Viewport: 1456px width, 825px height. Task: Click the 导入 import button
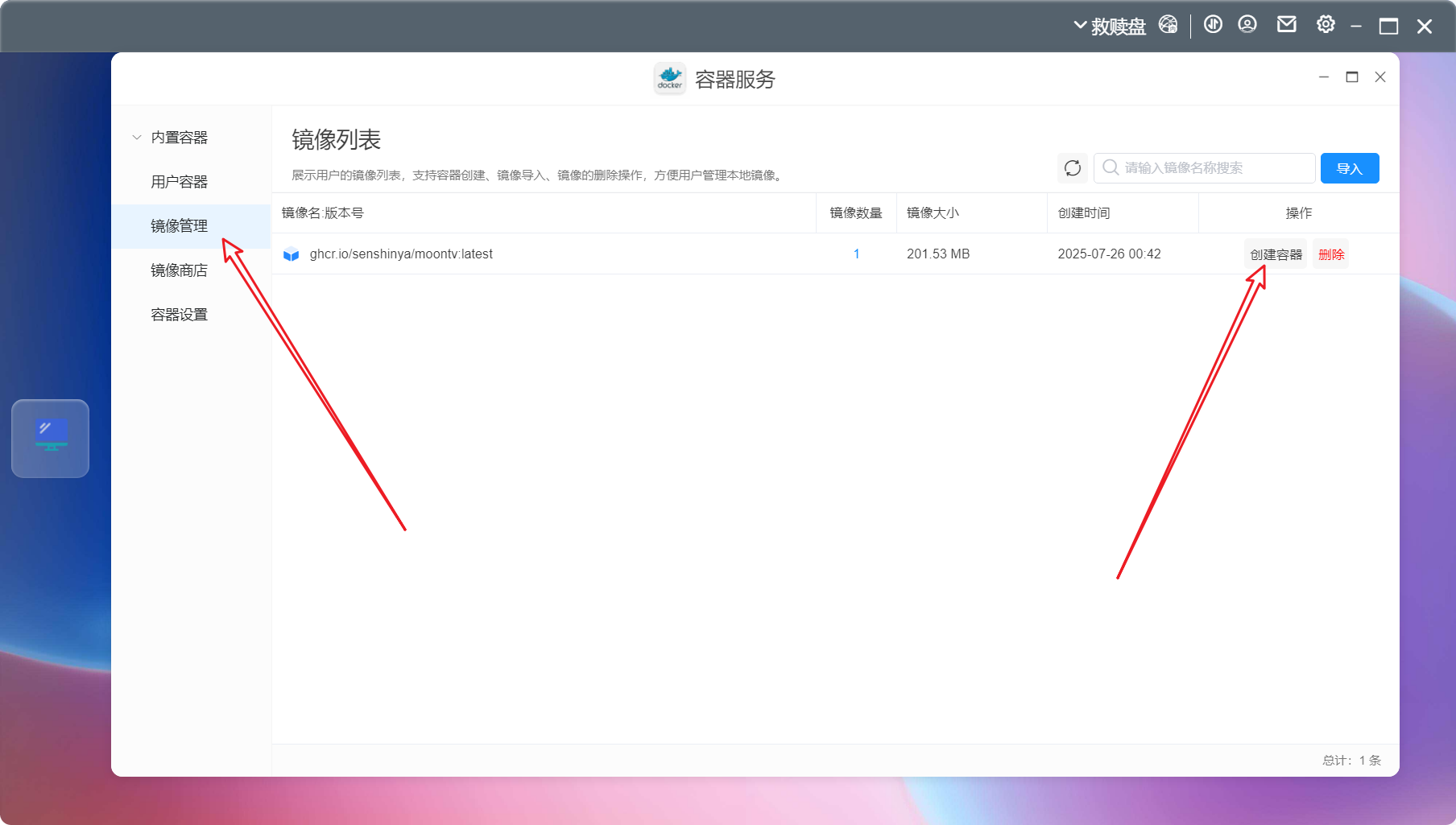pos(1350,168)
